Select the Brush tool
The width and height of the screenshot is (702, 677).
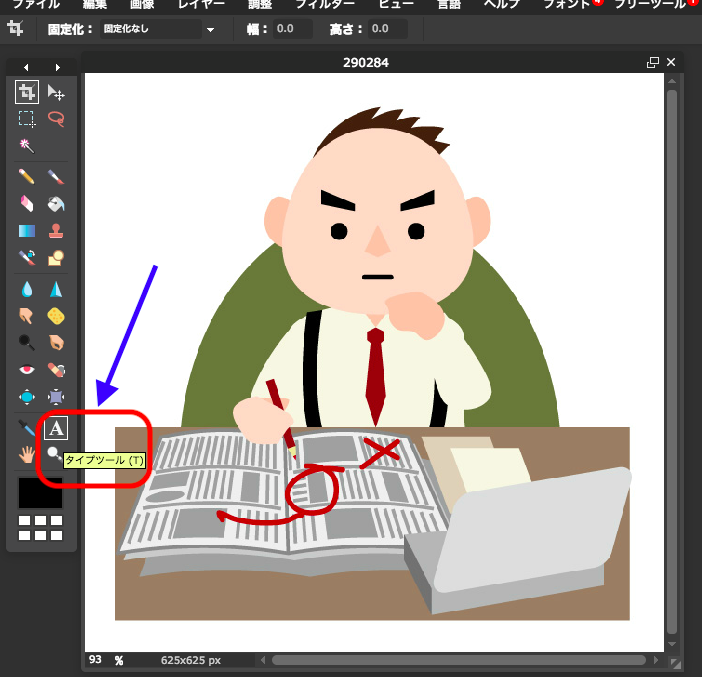(56, 177)
